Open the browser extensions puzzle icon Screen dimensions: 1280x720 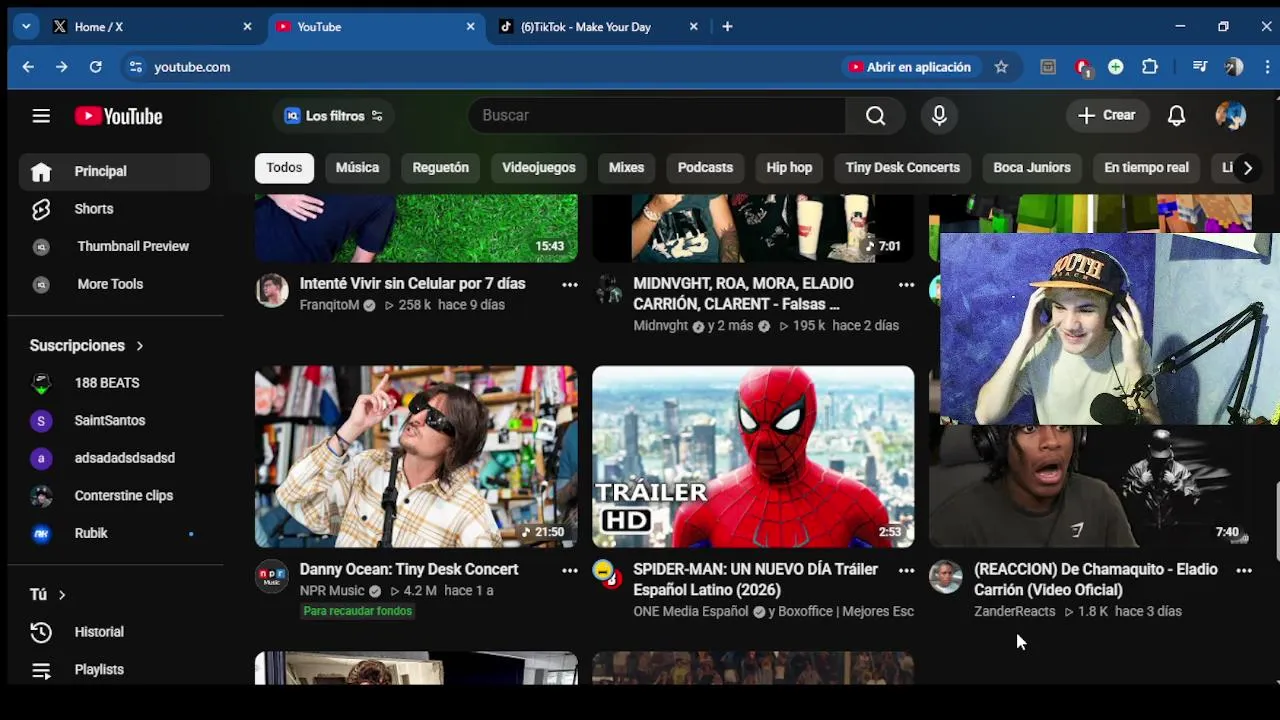[1150, 67]
